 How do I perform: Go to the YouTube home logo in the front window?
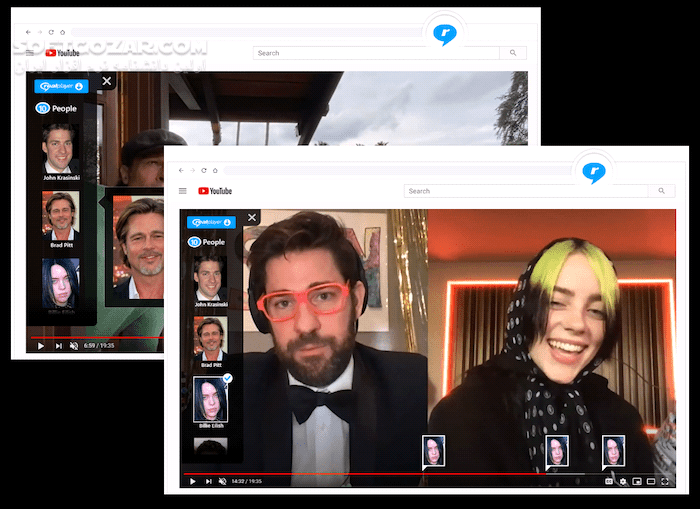215,191
